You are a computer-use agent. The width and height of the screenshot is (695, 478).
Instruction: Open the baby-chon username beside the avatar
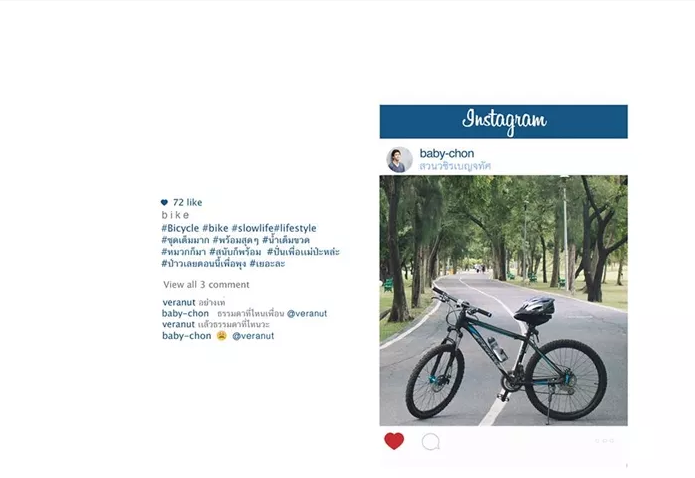447,153
